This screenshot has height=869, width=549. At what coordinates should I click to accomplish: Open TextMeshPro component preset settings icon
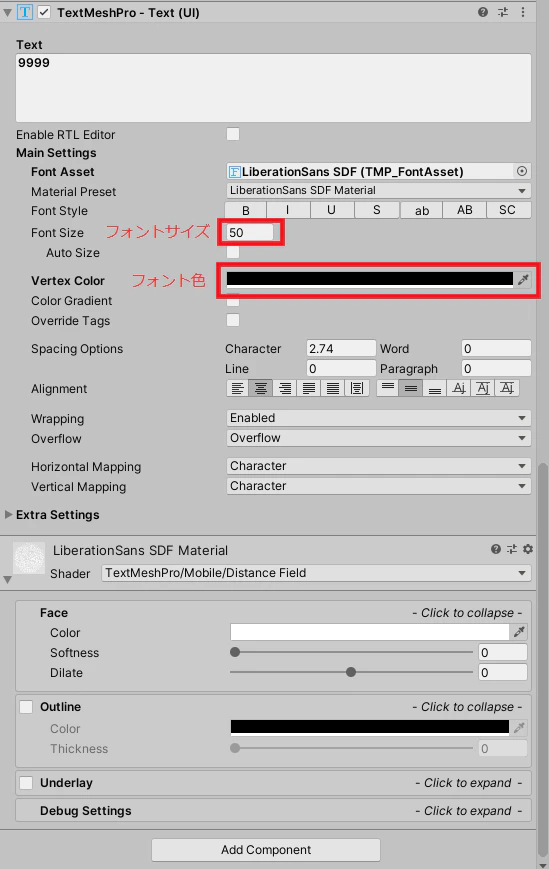tap(503, 12)
